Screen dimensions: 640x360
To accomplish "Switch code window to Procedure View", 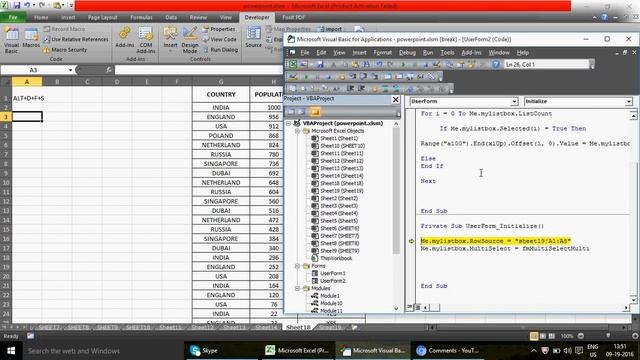I will pyautogui.click(x=410, y=307).
